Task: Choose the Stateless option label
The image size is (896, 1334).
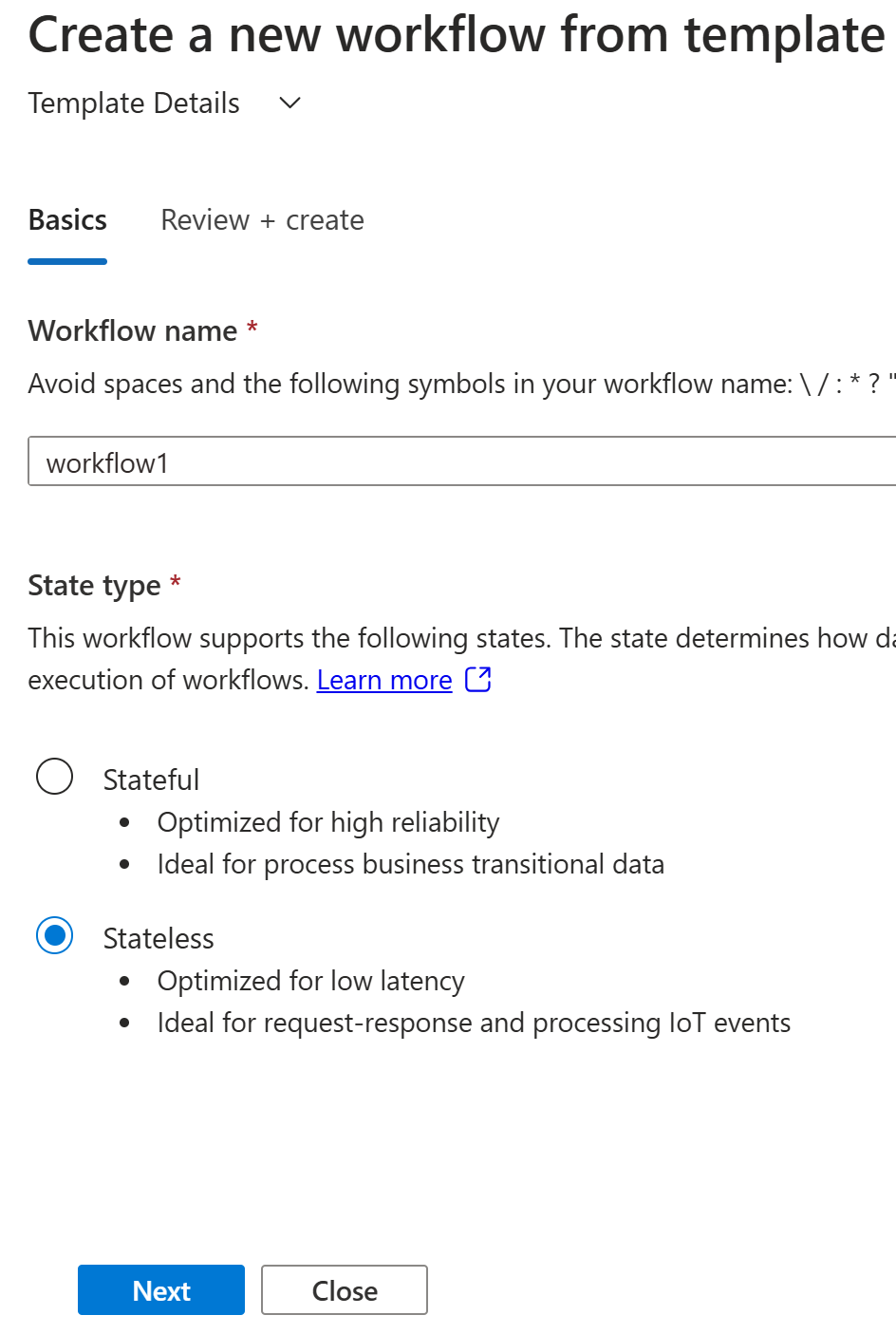Action: (159, 938)
